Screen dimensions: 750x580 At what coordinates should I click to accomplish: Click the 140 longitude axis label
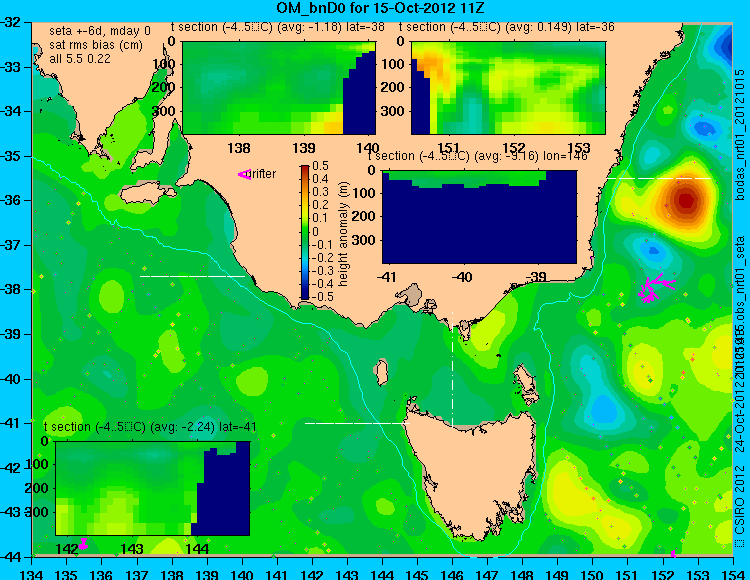click(x=242, y=574)
